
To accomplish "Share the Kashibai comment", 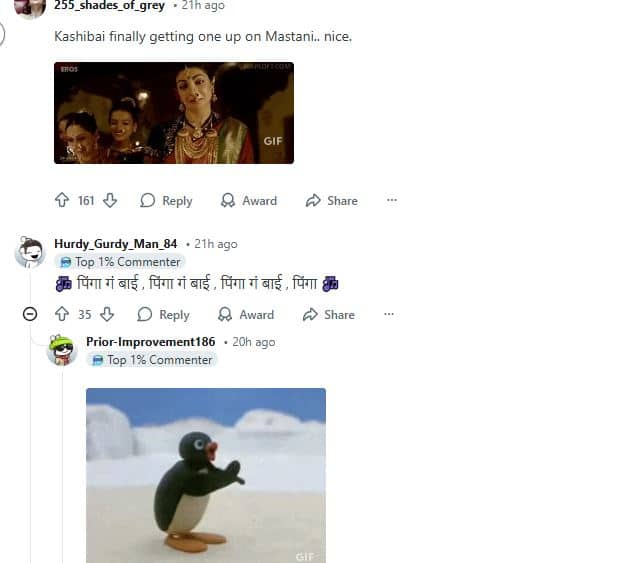I will pyautogui.click(x=331, y=200).
